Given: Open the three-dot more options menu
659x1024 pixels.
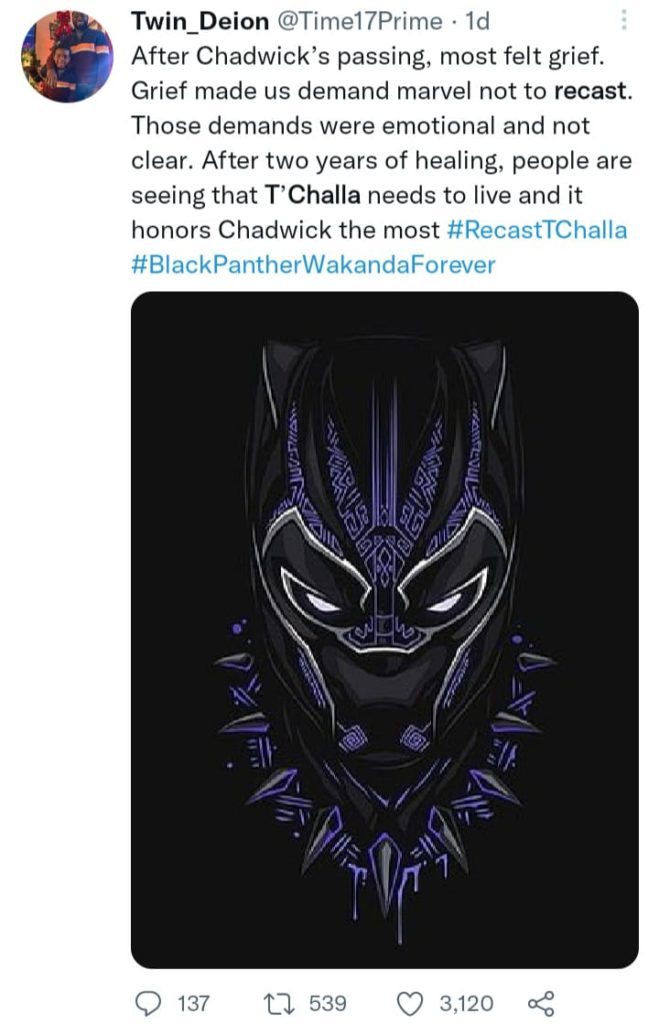Looking at the screenshot, I should 625,20.
